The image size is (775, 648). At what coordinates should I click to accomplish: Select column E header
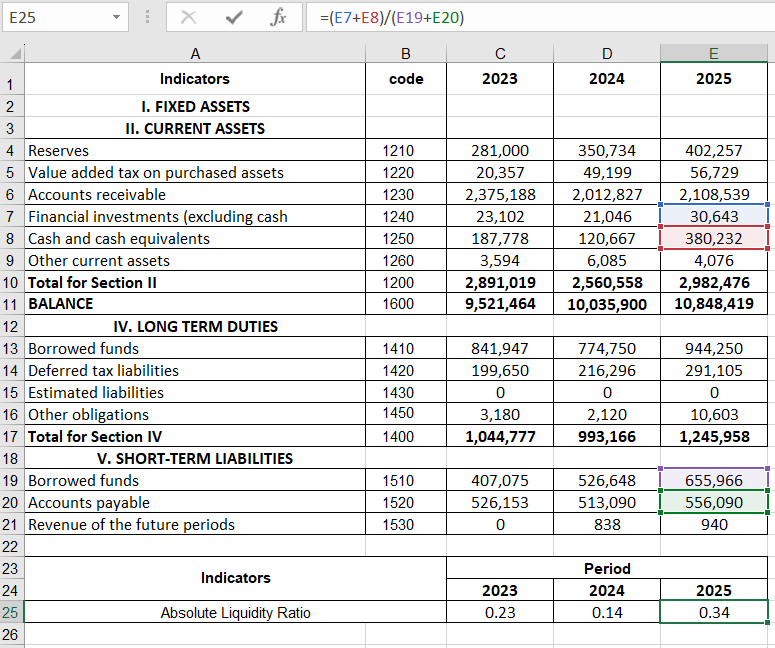tap(714, 53)
